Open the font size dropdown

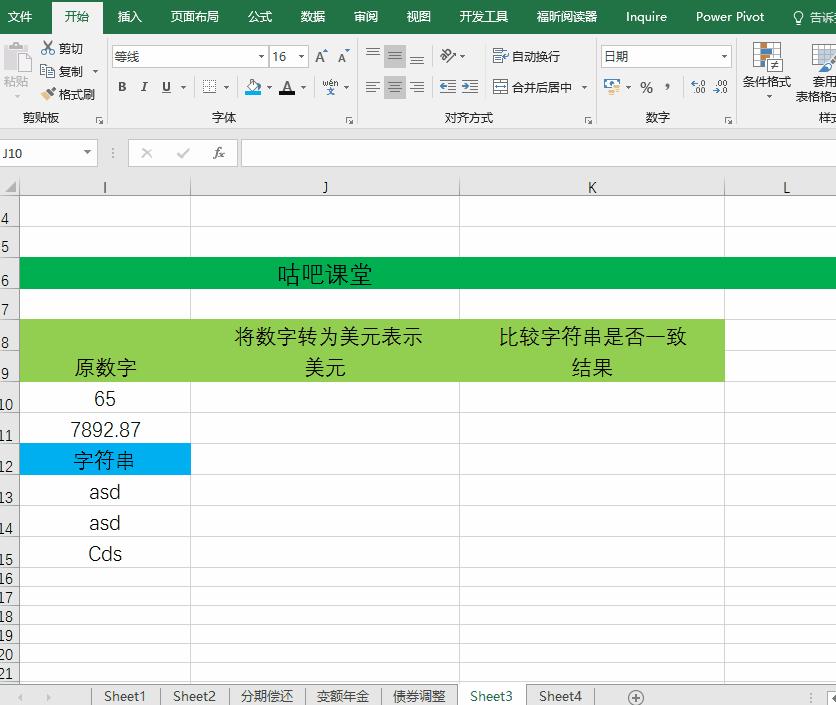click(301, 57)
